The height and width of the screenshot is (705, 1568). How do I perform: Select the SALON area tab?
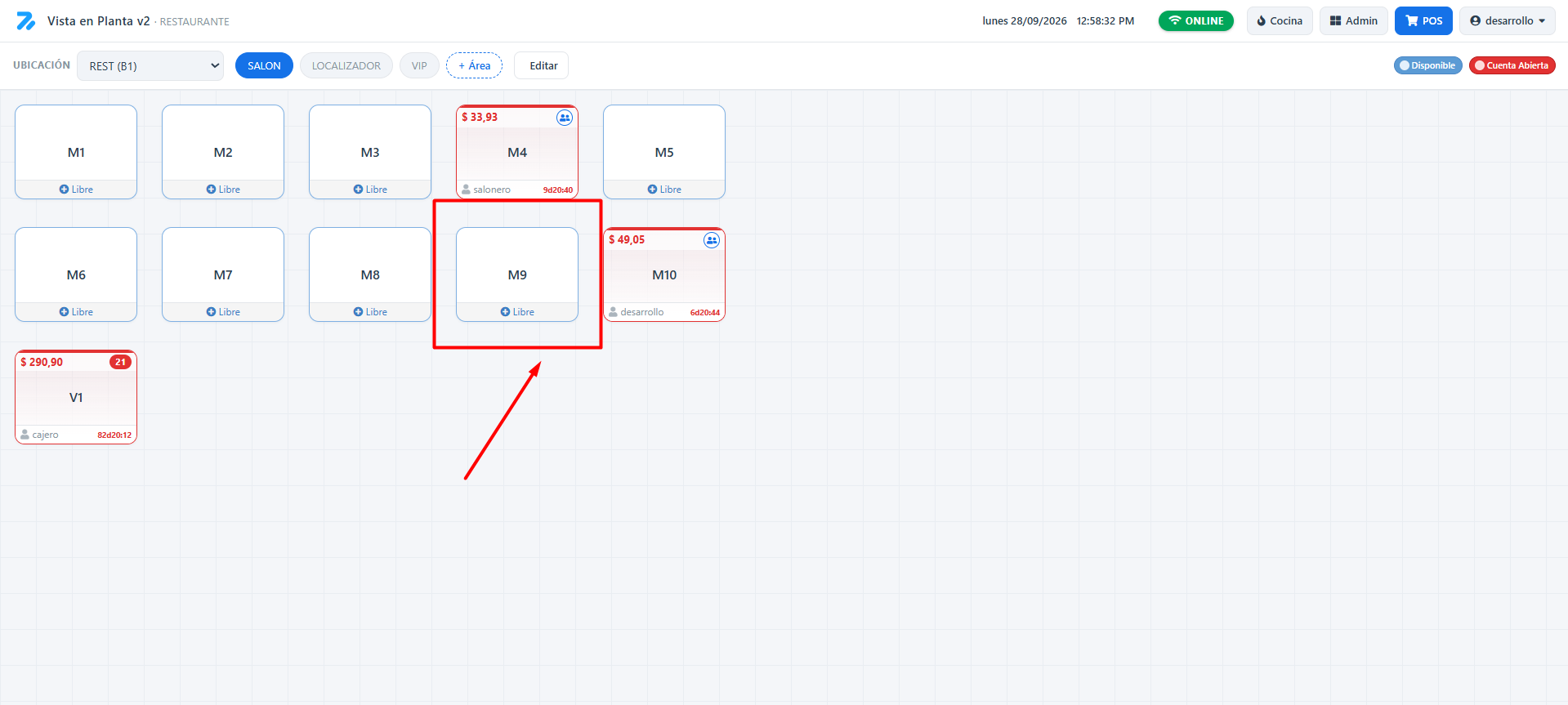click(x=264, y=66)
